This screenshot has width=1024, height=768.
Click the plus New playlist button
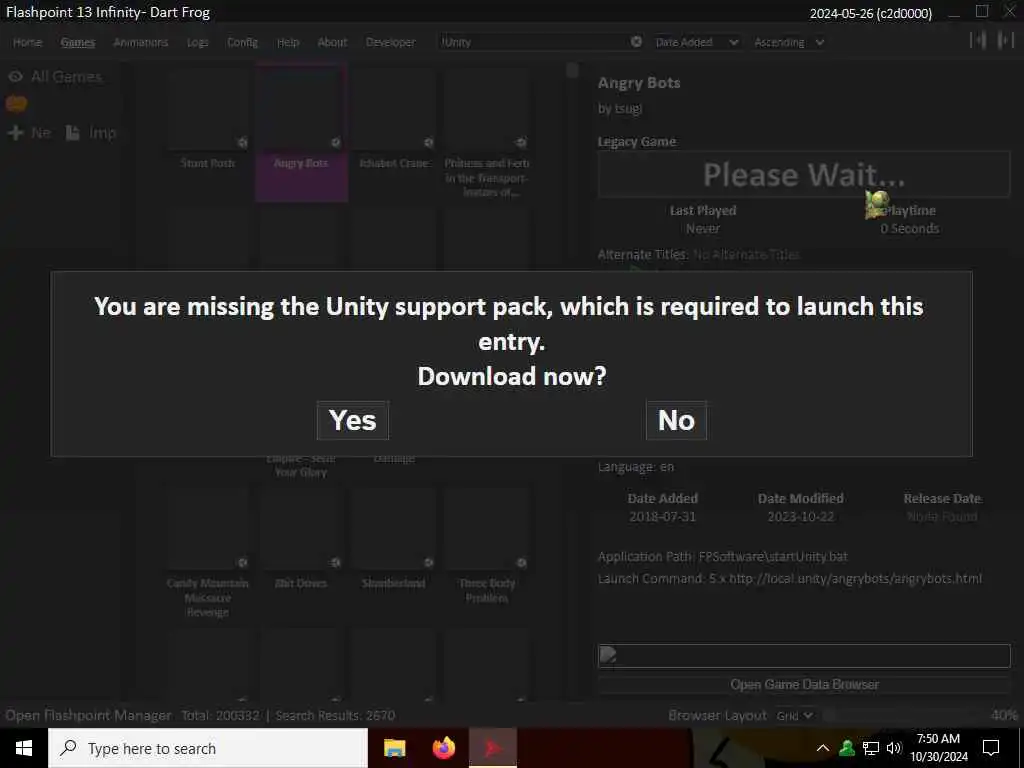[29, 133]
